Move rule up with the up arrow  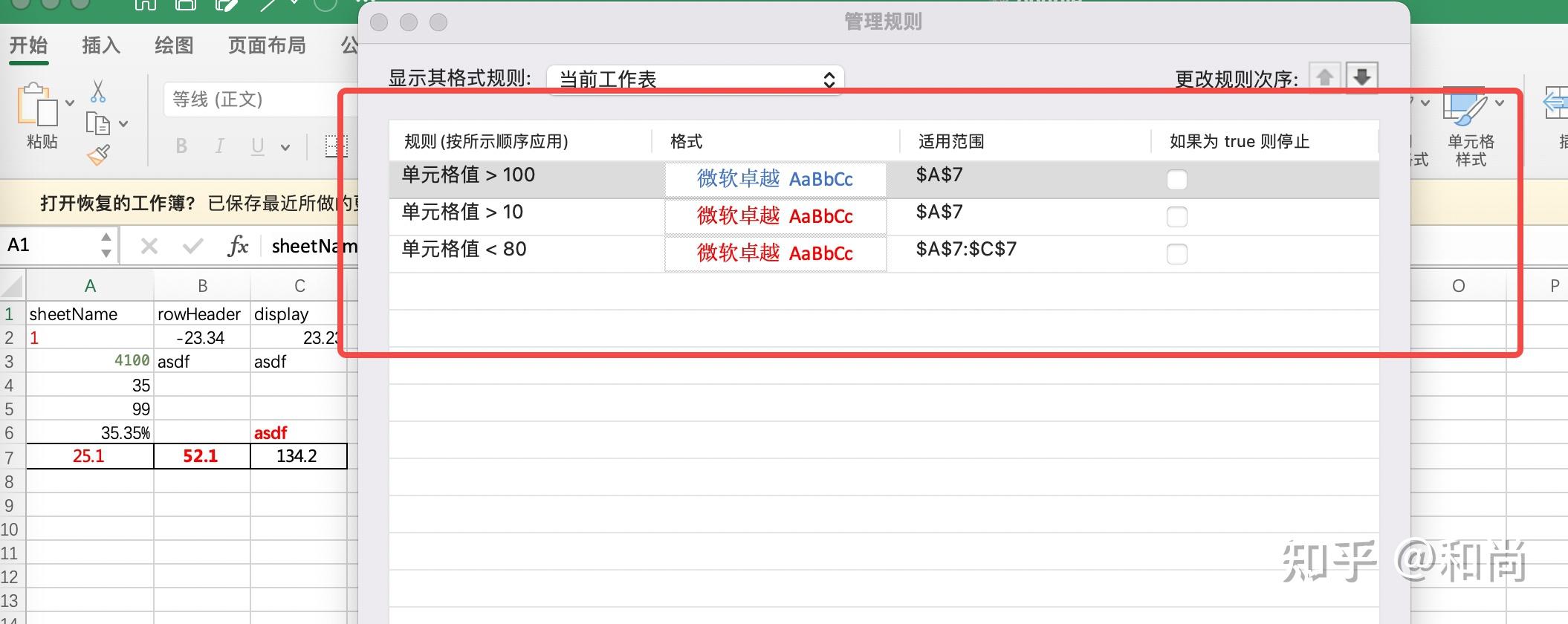(x=1324, y=77)
